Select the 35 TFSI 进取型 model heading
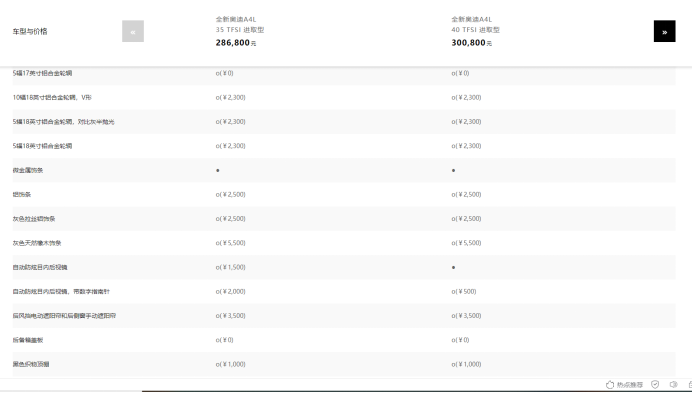 pyautogui.click(x=240, y=30)
